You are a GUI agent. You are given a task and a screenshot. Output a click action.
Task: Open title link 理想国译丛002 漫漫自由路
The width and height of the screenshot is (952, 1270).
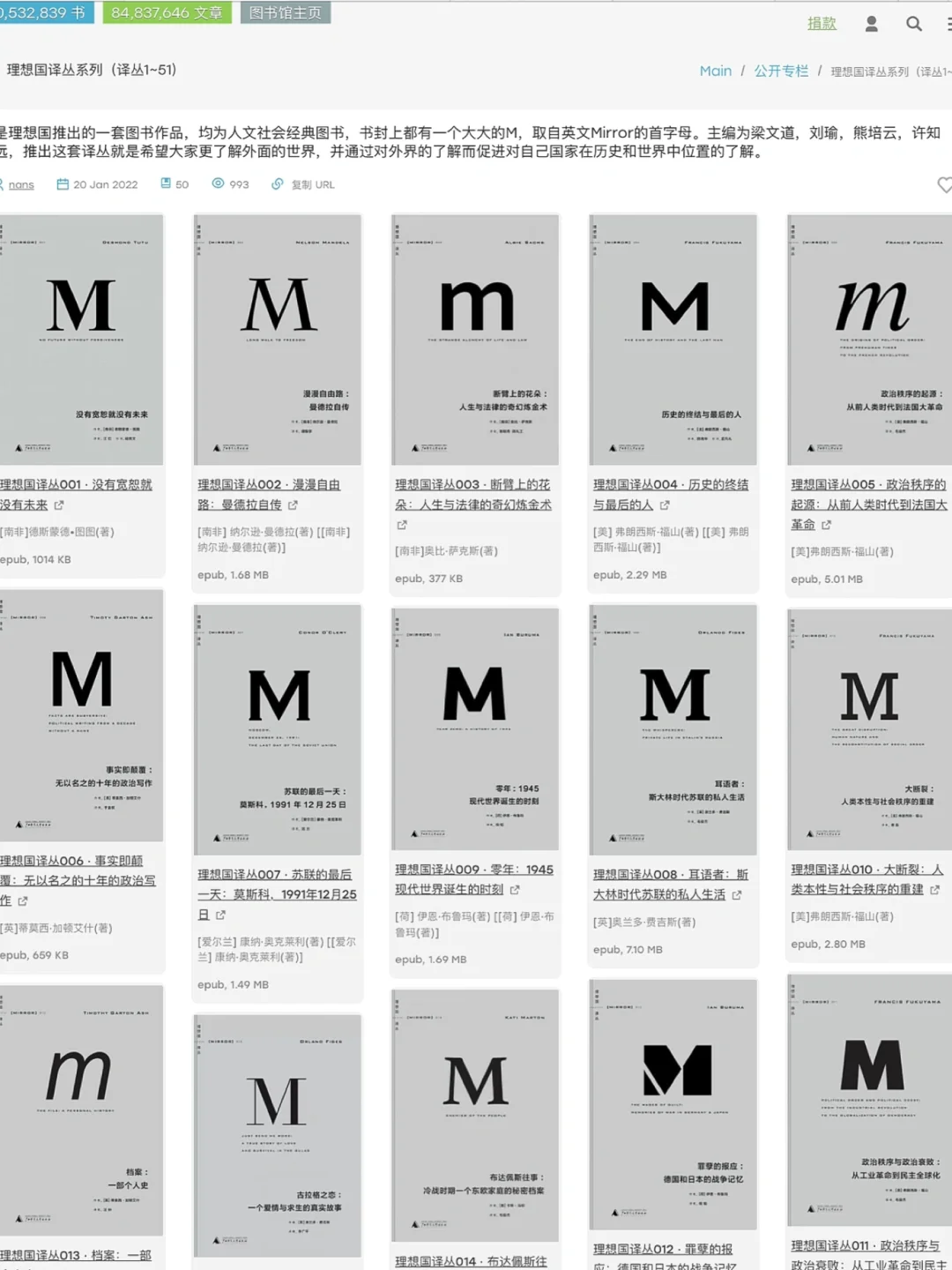click(269, 495)
